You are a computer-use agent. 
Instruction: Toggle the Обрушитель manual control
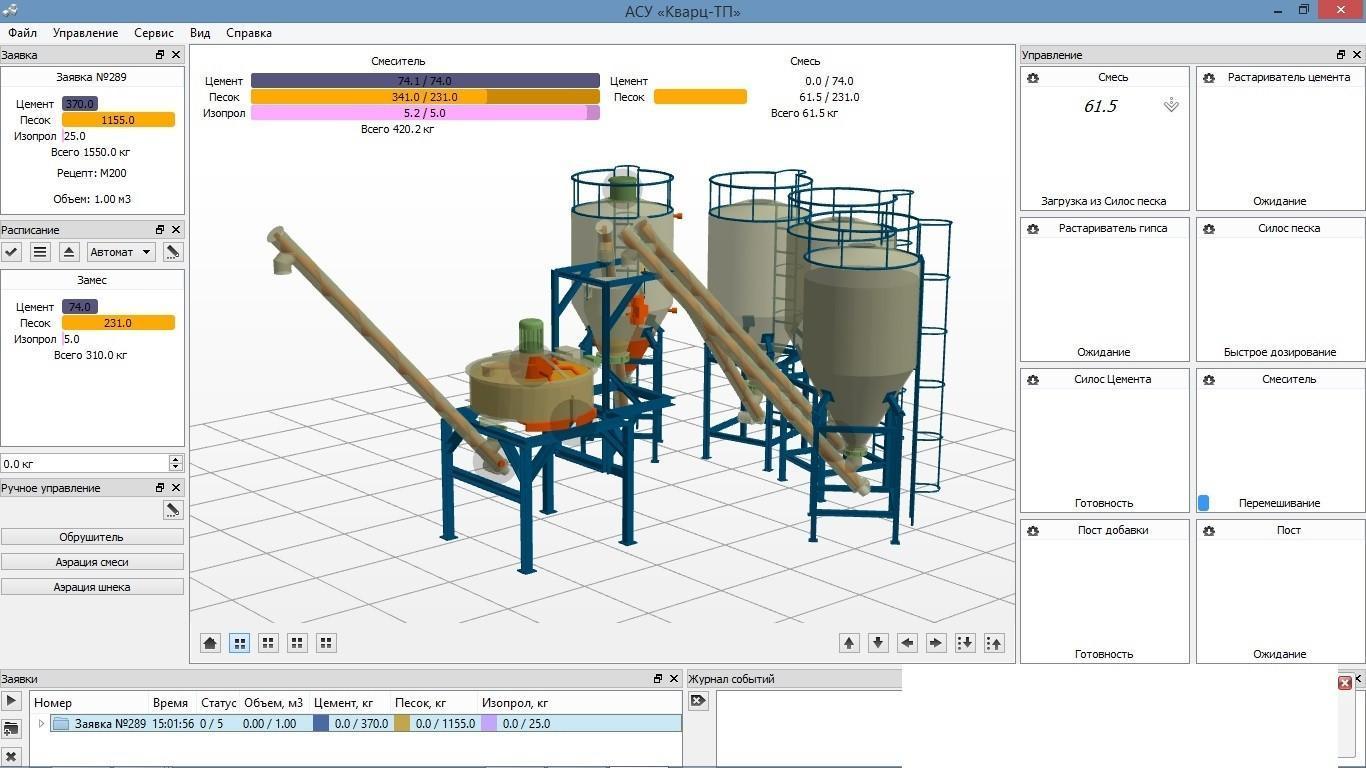click(x=92, y=537)
